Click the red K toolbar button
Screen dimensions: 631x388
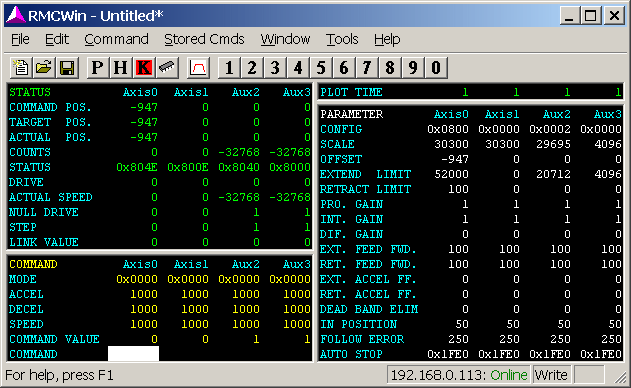pyautogui.click(x=144, y=67)
